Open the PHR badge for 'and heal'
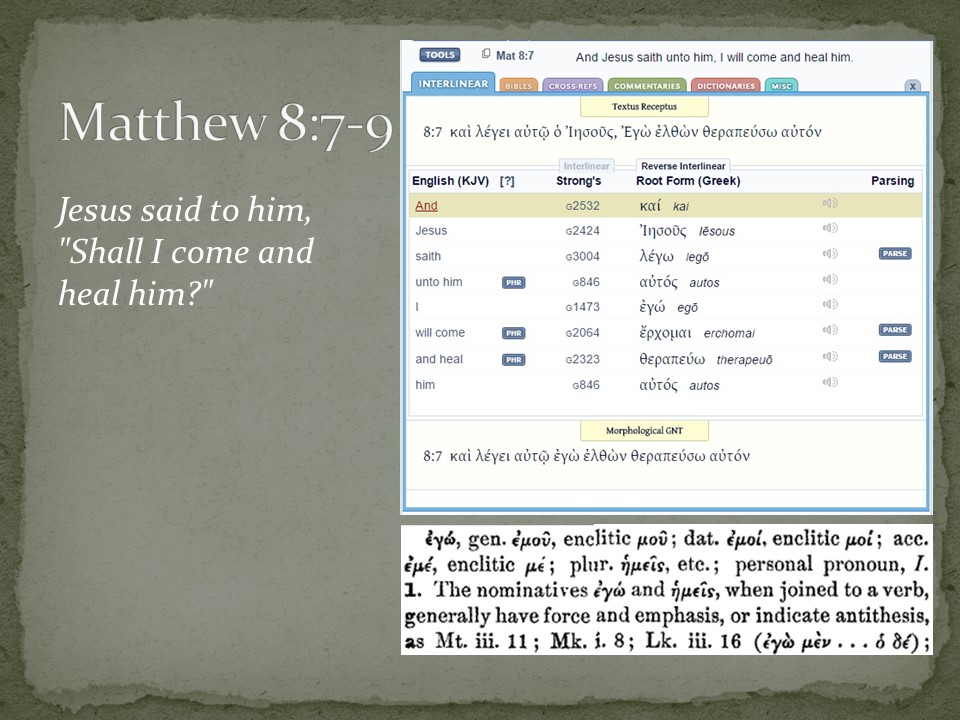The image size is (960, 720). [x=513, y=359]
